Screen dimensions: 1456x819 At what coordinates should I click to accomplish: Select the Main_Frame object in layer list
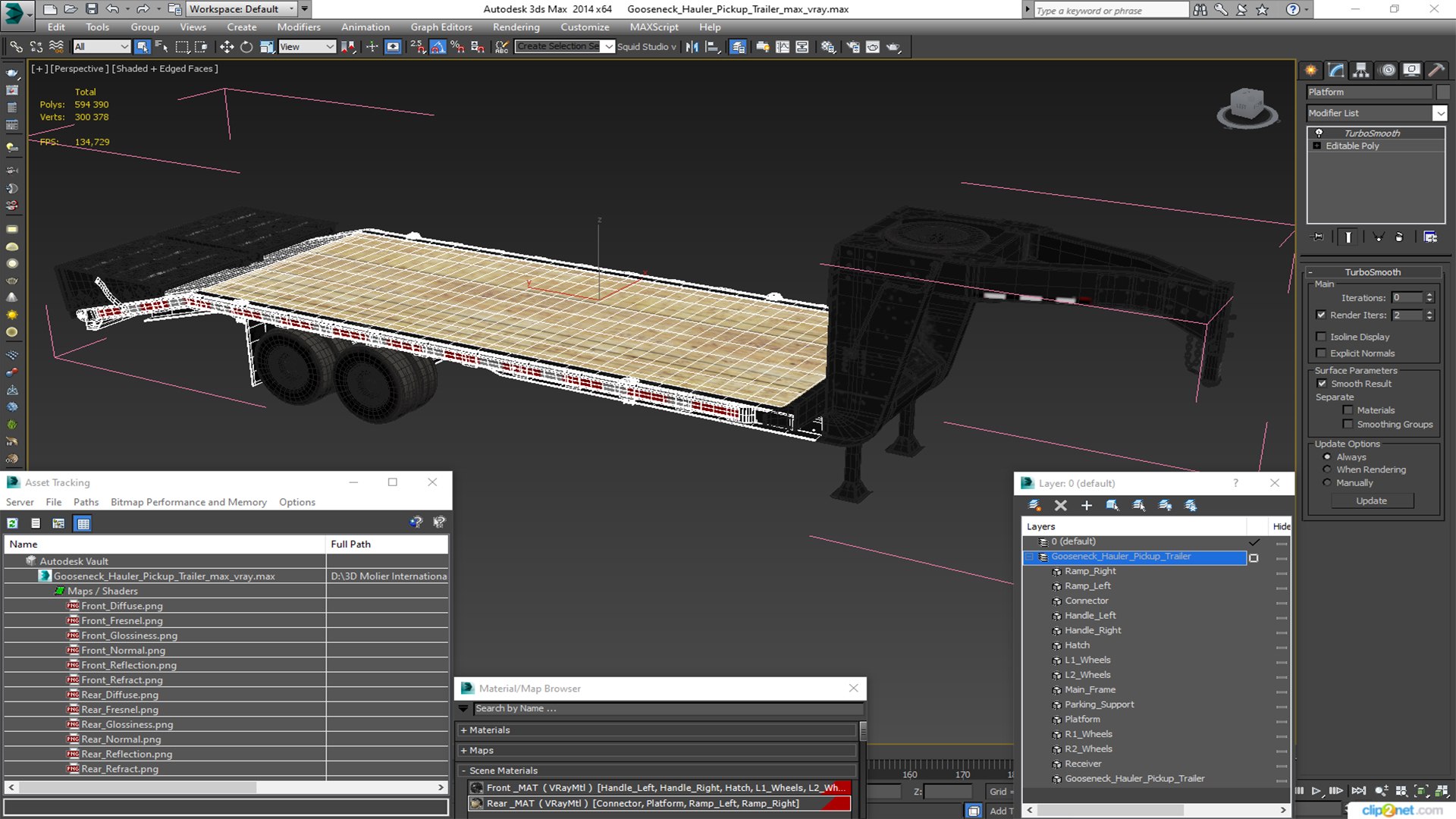point(1090,690)
